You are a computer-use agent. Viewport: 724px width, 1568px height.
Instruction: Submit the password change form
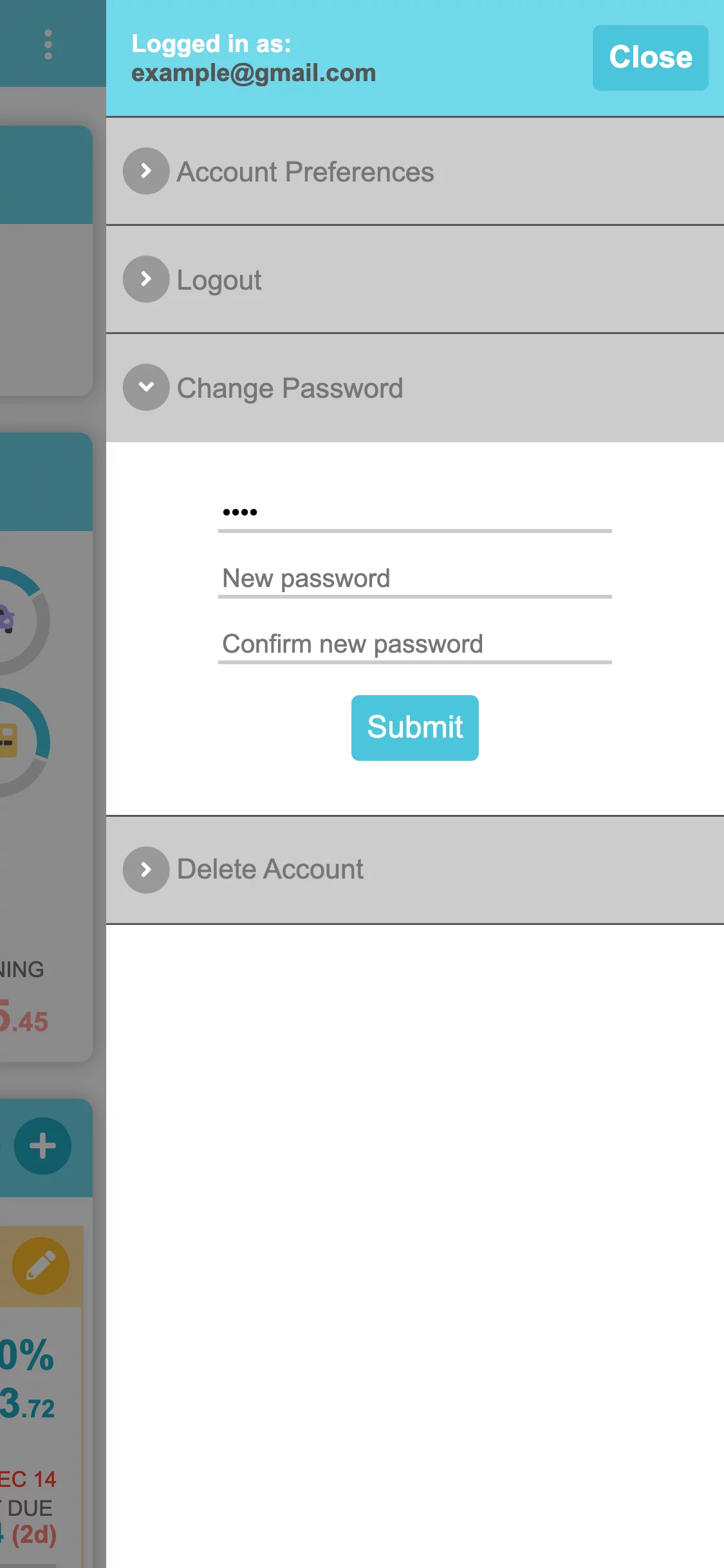tap(415, 728)
